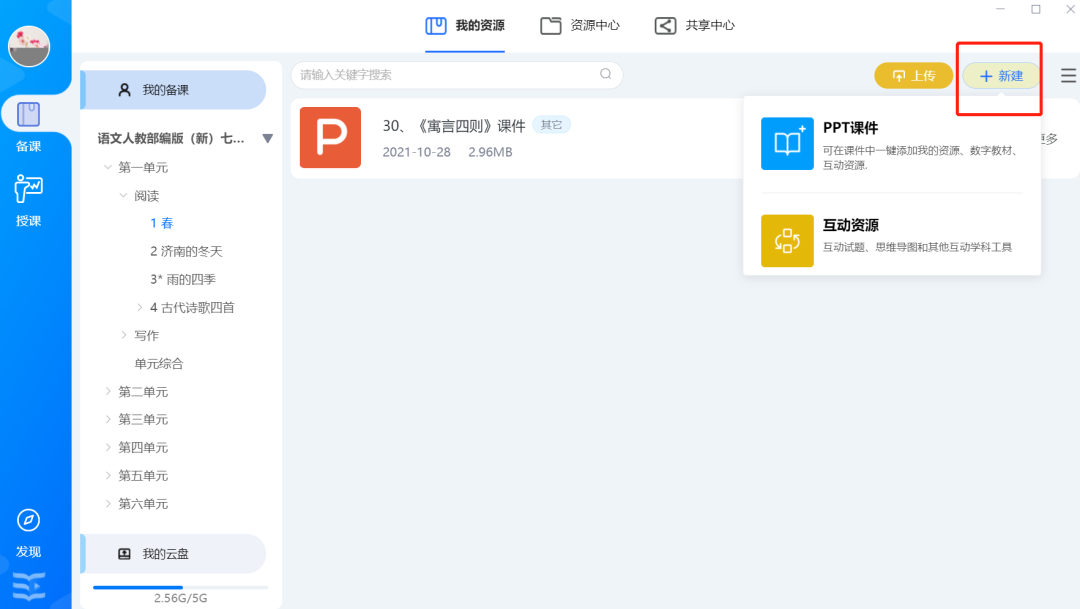
Task: Click the 新建 create new button
Action: point(999,74)
